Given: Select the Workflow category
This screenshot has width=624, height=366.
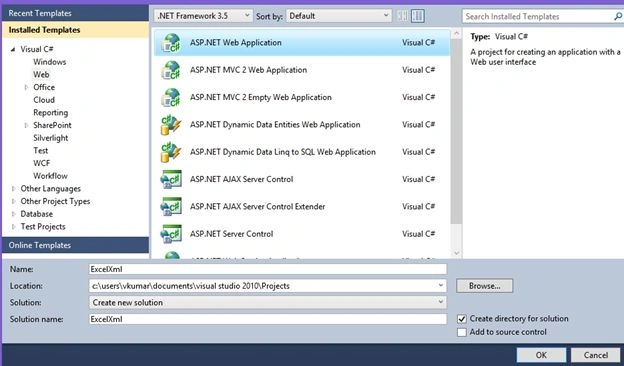Looking at the screenshot, I should 50,176.
